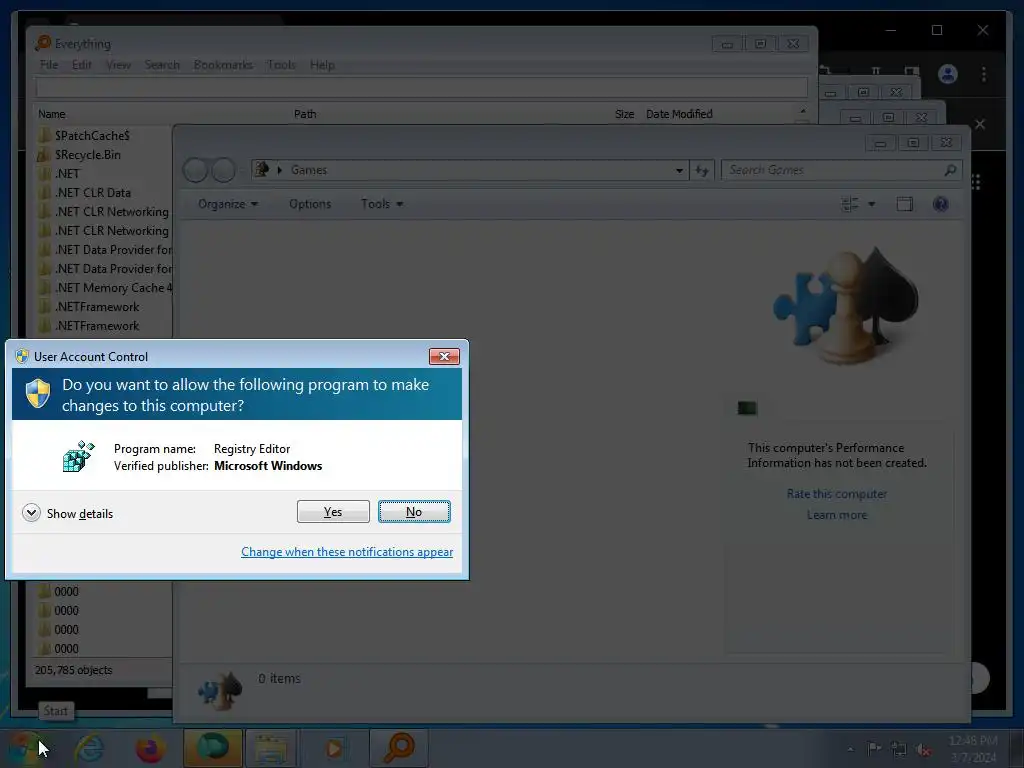Image resolution: width=1024 pixels, height=768 pixels.
Task: Click folder icon next to $PatchCache$
Action: tap(44, 135)
